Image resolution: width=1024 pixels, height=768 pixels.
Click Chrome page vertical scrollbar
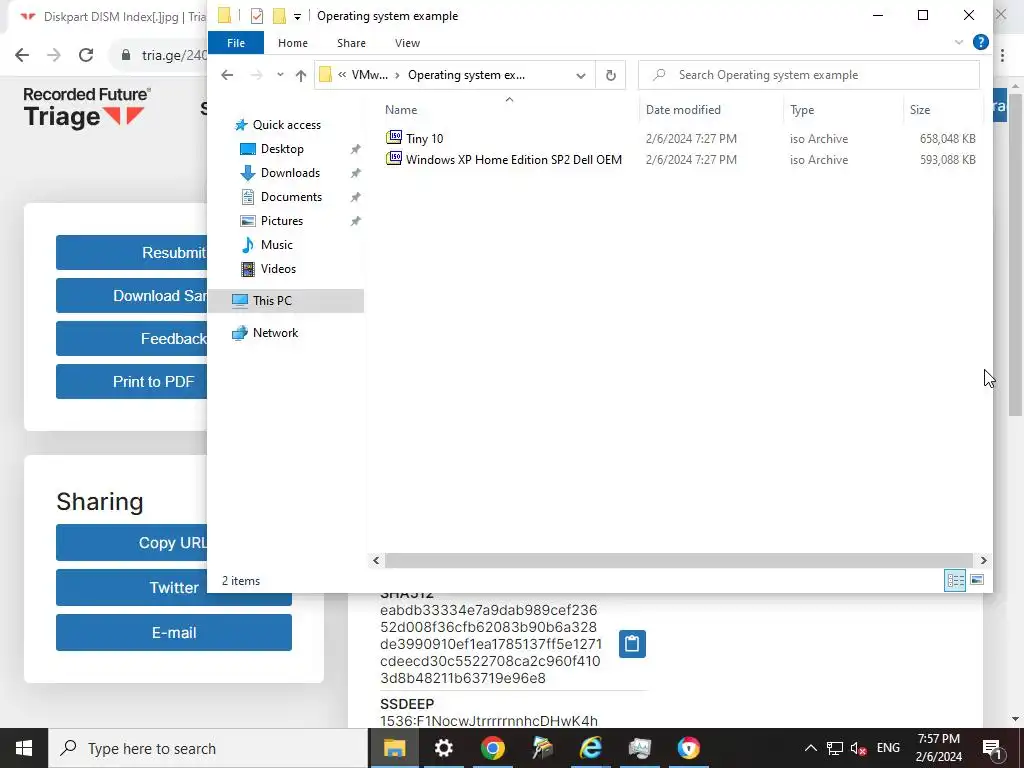tap(1015, 255)
